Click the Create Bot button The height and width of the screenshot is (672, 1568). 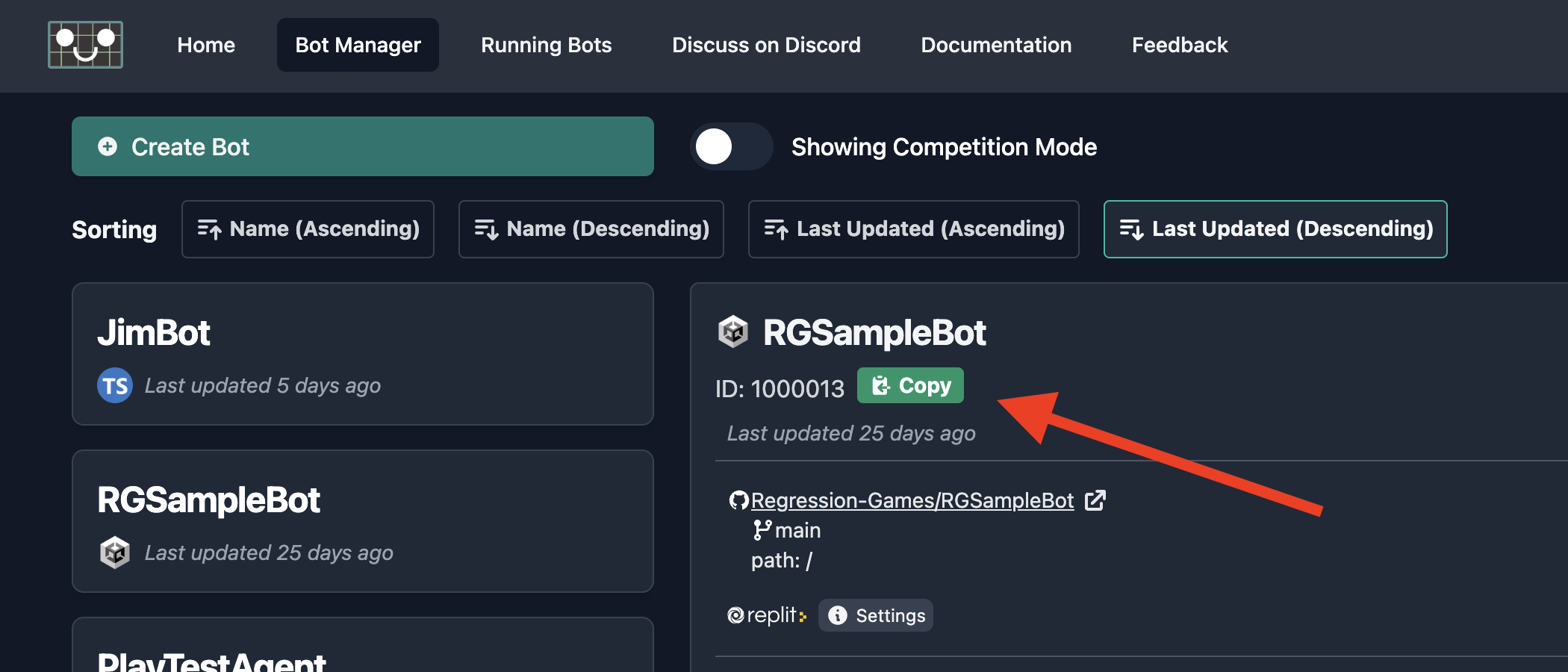363,146
